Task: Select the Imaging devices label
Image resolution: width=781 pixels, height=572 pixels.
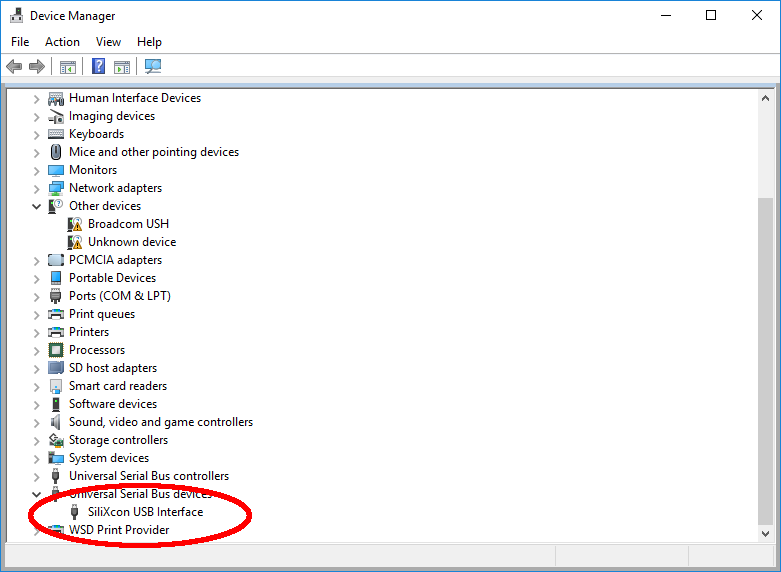Action: click(112, 117)
